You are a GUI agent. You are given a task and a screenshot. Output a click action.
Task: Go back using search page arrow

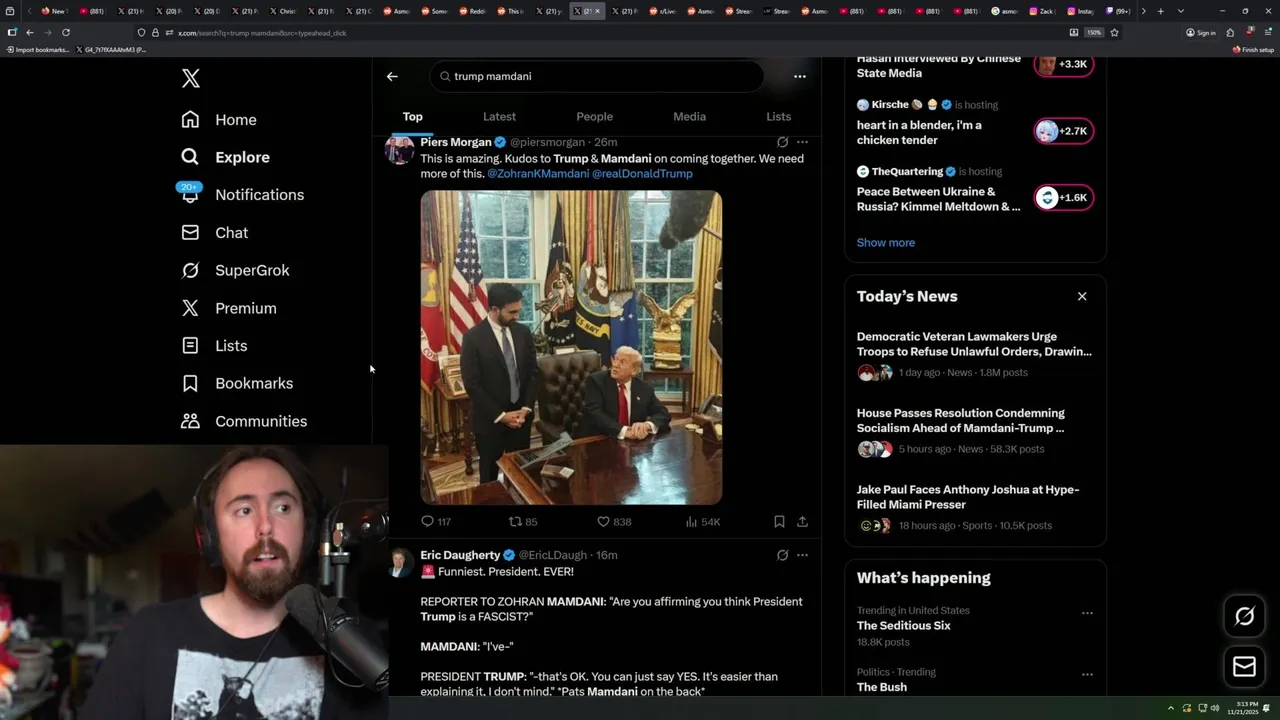(392, 76)
